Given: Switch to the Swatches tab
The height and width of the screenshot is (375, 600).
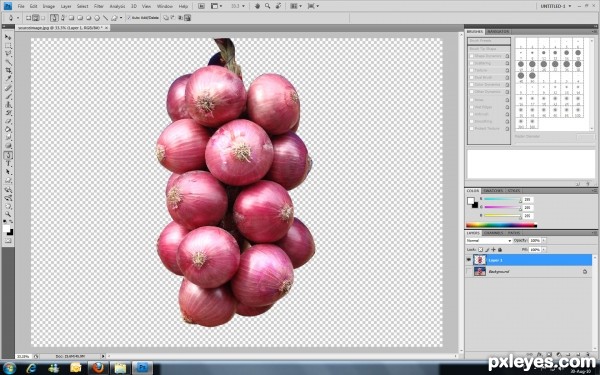Looking at the screenshot, I should pos(493,191).
